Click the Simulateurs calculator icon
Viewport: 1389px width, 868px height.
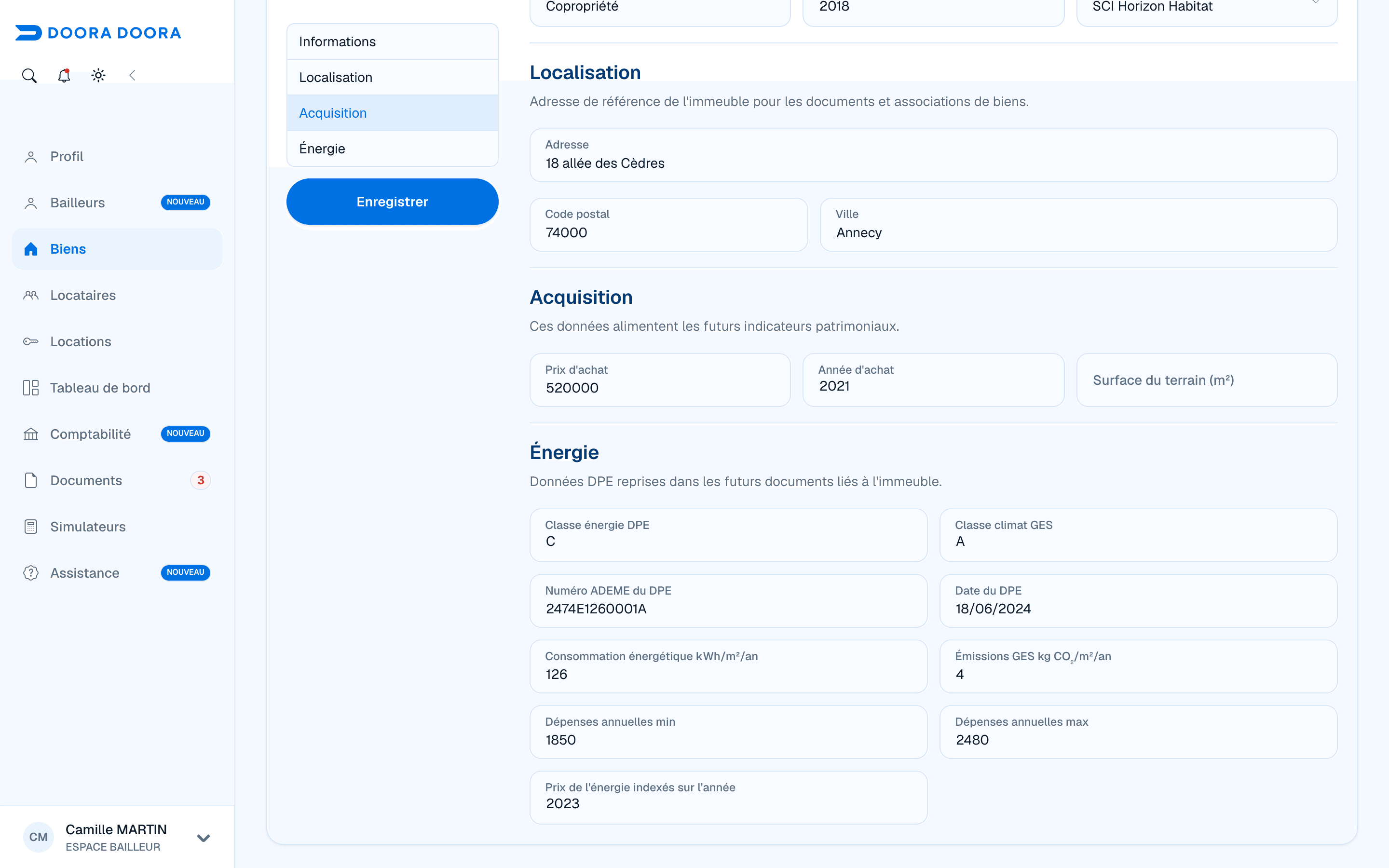(x=31, y=527)
